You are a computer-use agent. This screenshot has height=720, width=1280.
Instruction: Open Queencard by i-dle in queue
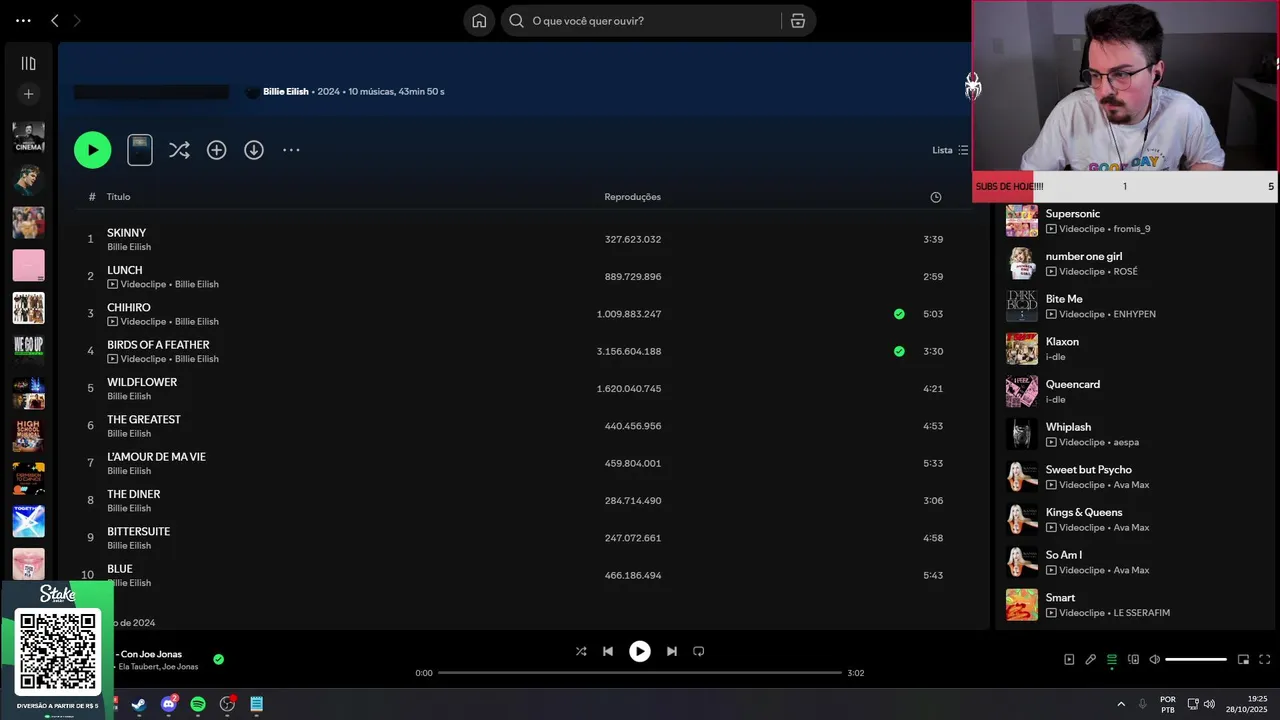(1073, 384)
